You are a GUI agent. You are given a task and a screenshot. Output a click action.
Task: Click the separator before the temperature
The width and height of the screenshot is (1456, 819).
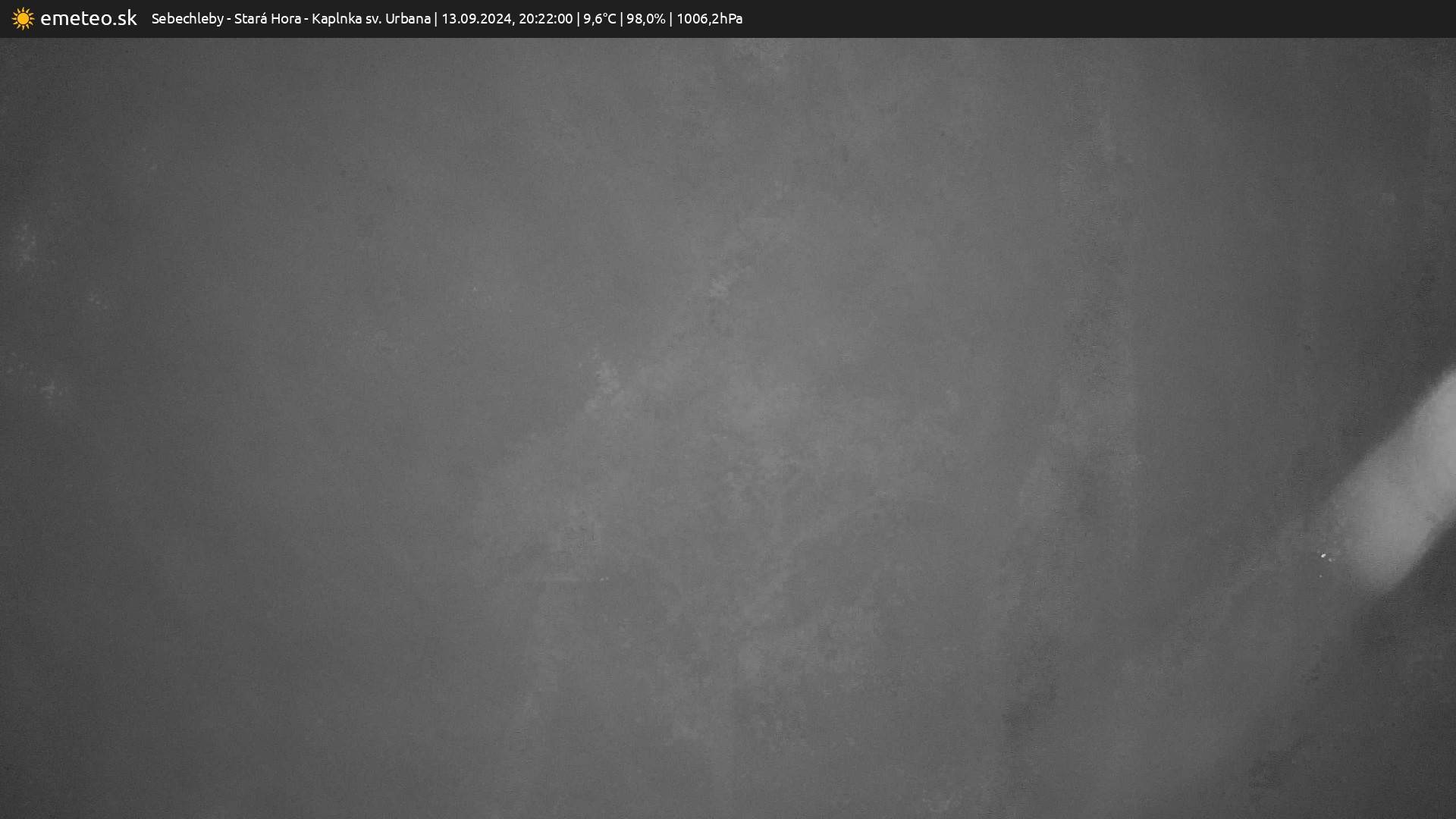(578, 18)
